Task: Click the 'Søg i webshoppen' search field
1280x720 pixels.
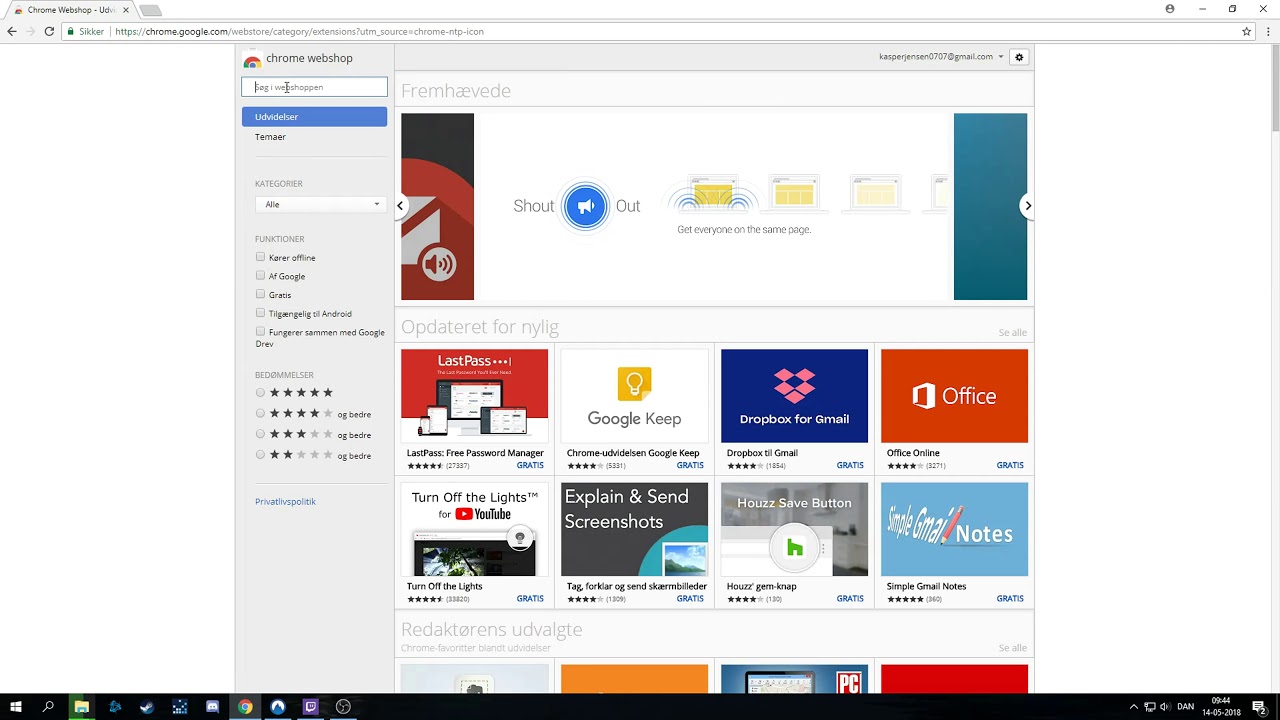Action: pos(314,87)
